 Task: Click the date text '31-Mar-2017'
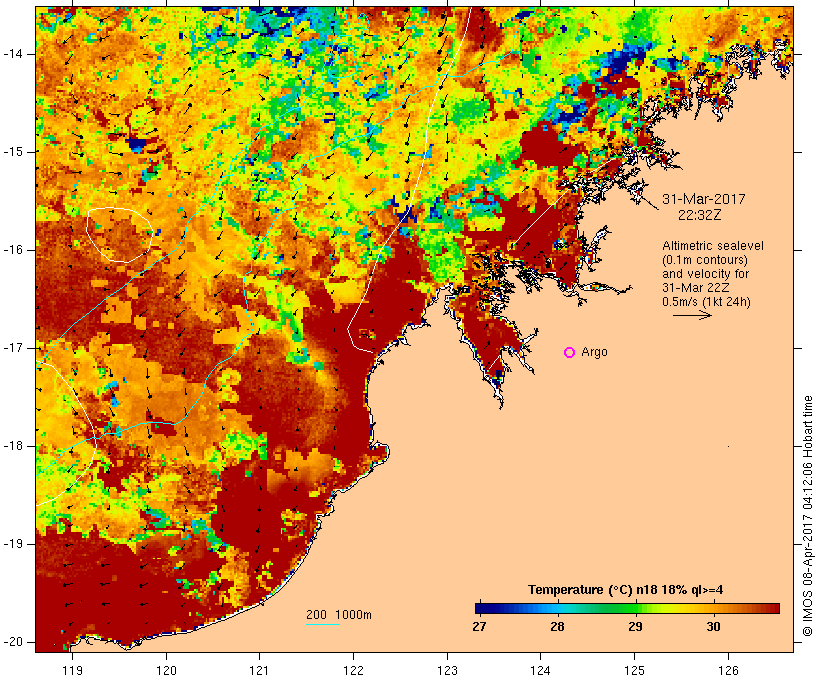click(x=703, y=199)
